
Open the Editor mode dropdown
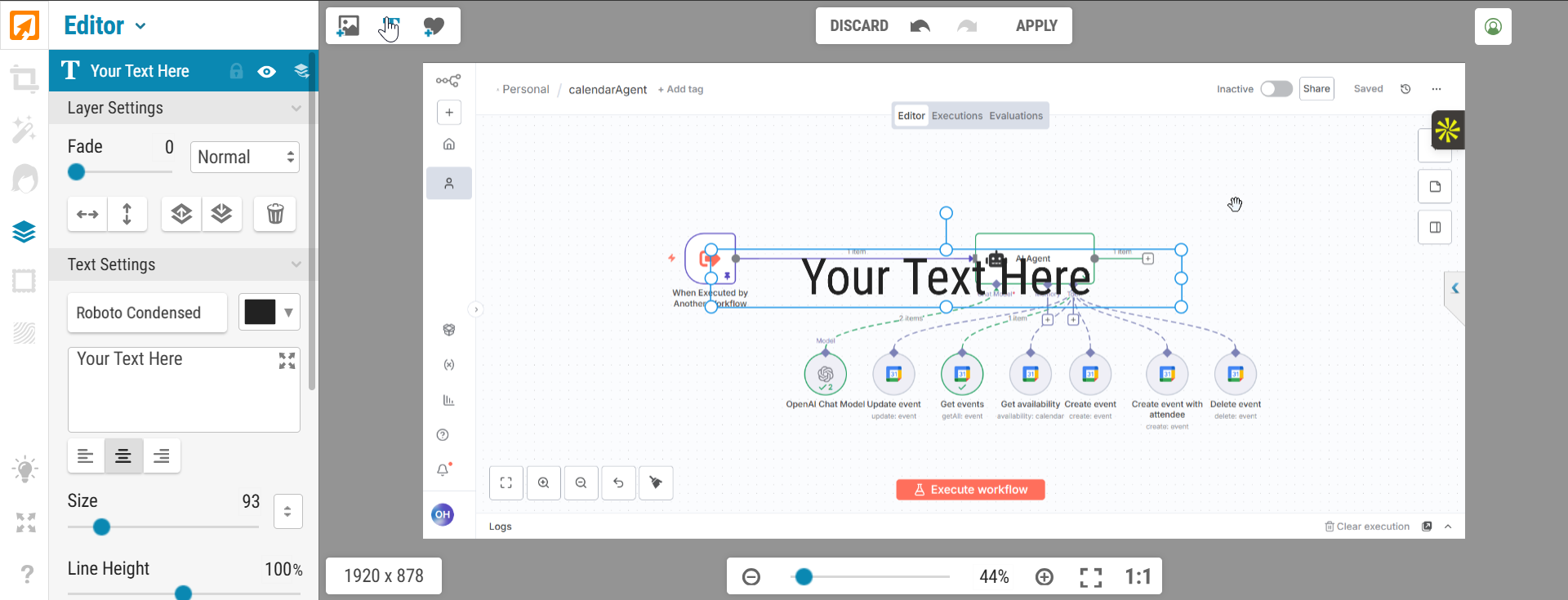105,25
